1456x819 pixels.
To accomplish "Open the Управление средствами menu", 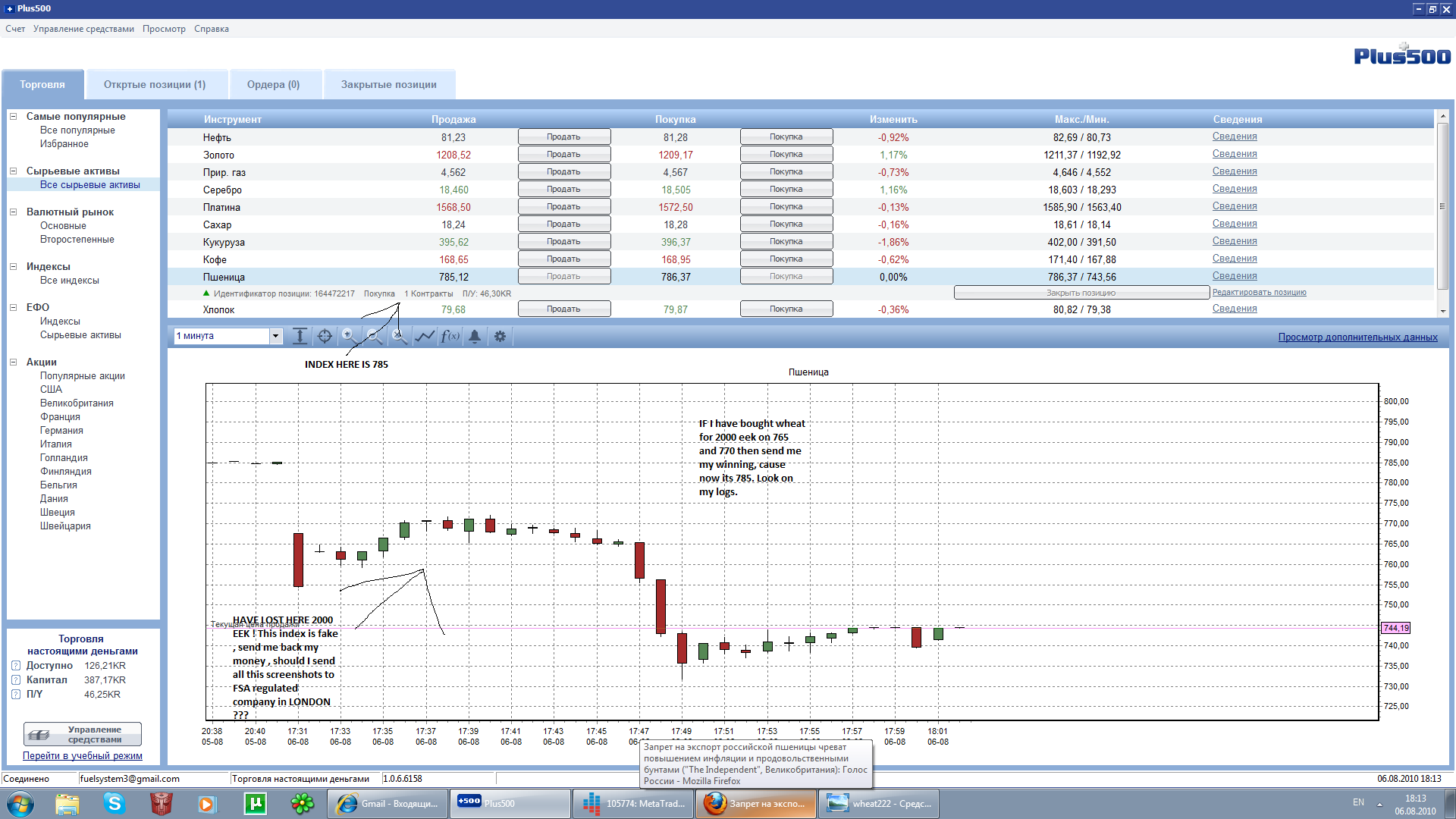I will [x=83, y=29].
